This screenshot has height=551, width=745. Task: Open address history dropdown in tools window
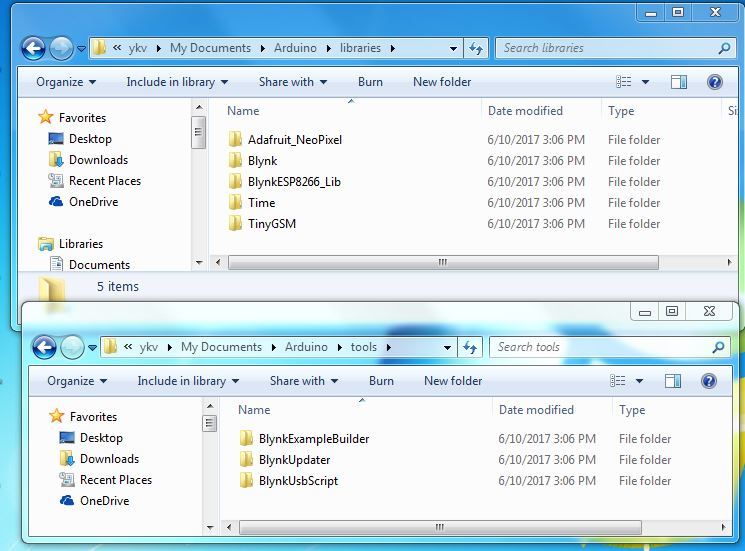point(447,348)
